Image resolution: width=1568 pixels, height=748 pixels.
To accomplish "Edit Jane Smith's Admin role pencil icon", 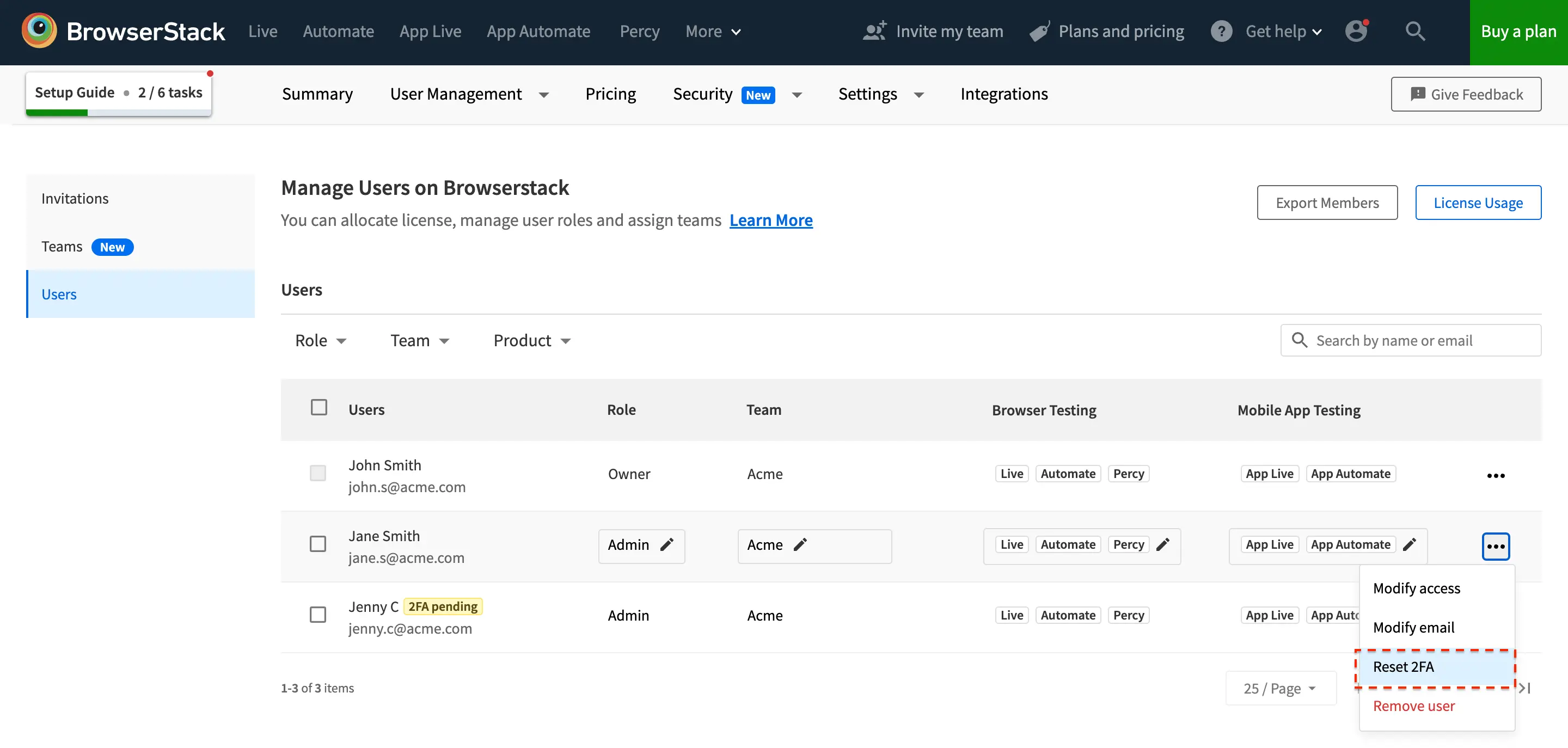I will point(667,544).
